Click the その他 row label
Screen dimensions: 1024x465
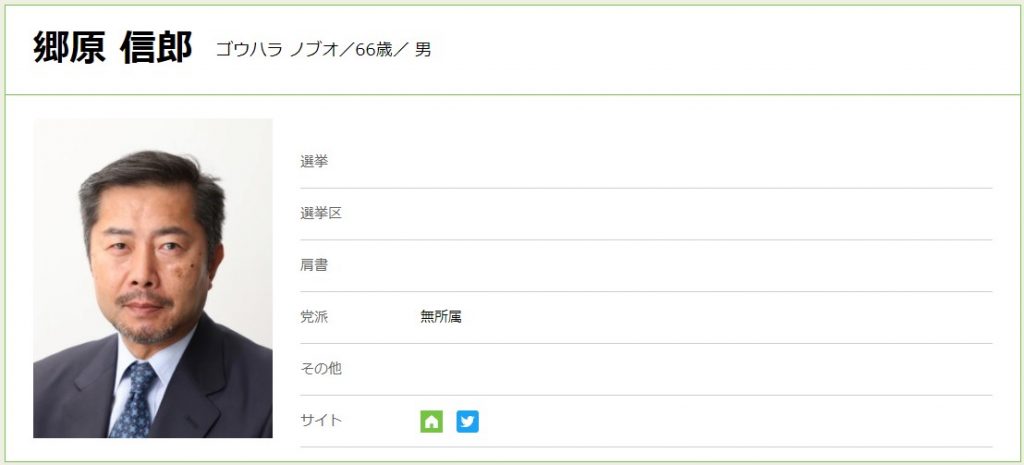point(321,369)
